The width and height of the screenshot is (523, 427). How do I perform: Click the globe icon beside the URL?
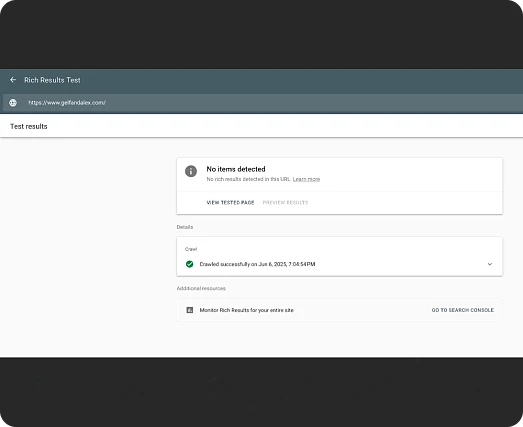tap(13, 103)
